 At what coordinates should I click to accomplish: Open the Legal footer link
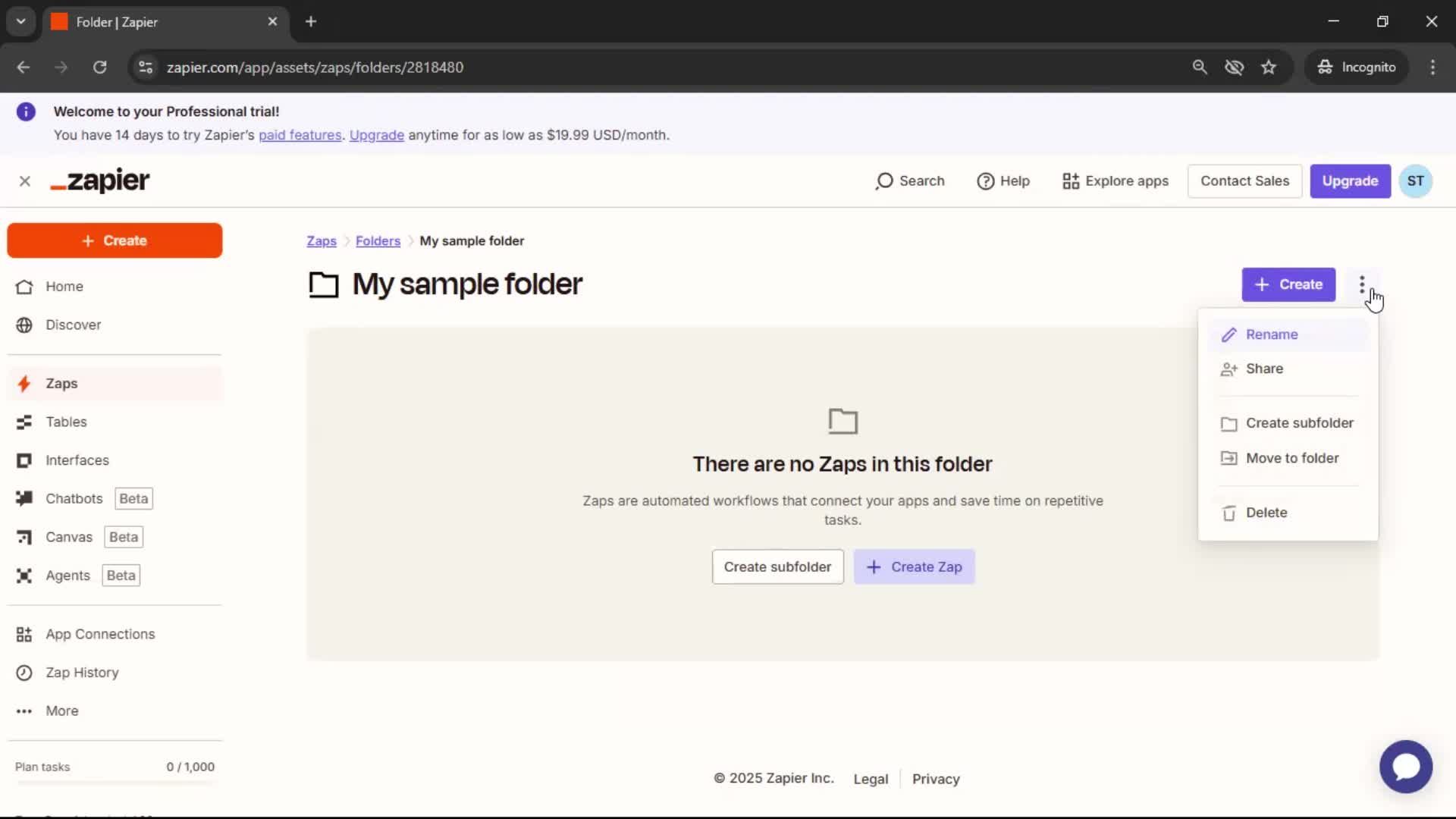tap(871, 779)
